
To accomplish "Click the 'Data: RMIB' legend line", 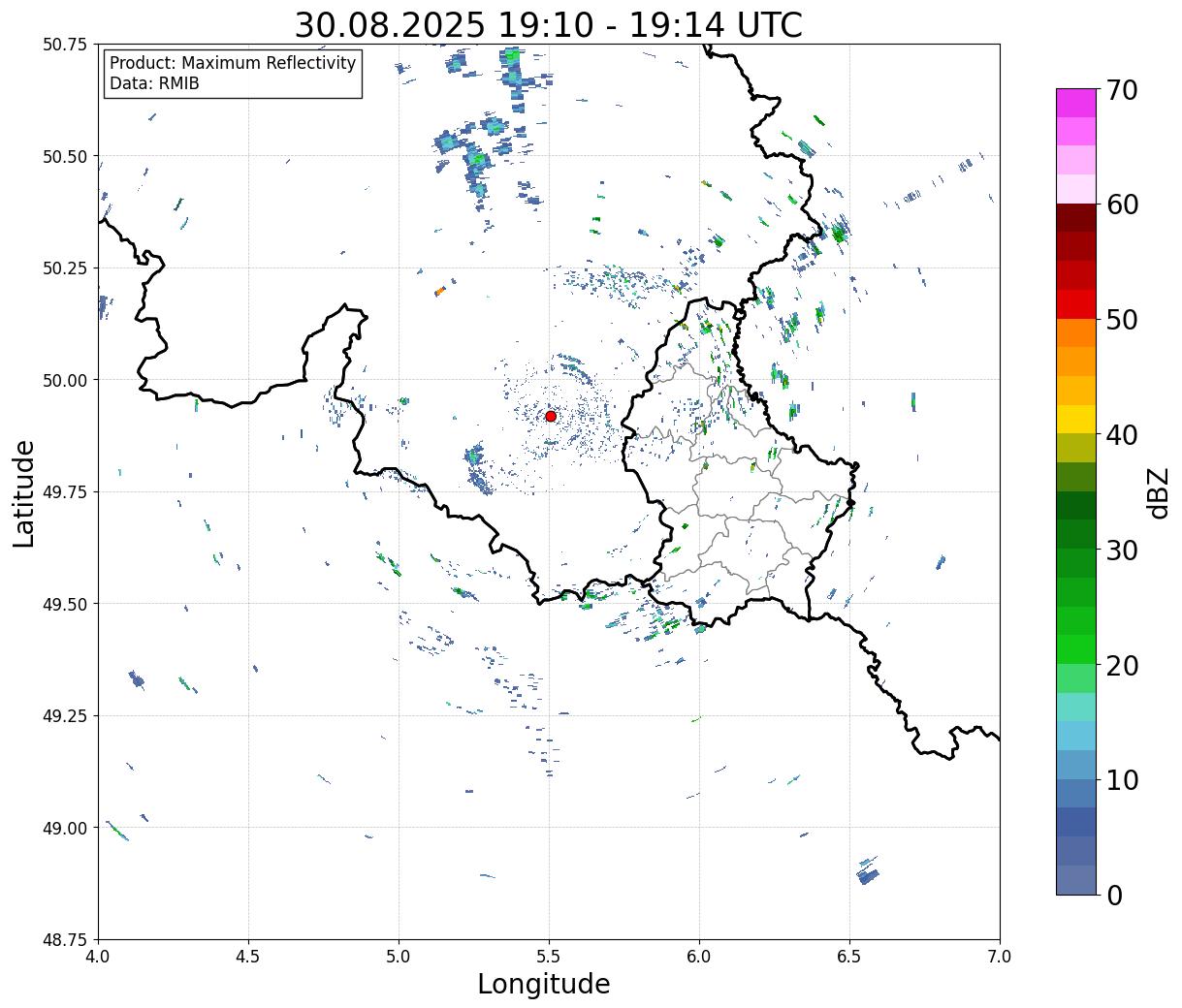I will [154, 83].
